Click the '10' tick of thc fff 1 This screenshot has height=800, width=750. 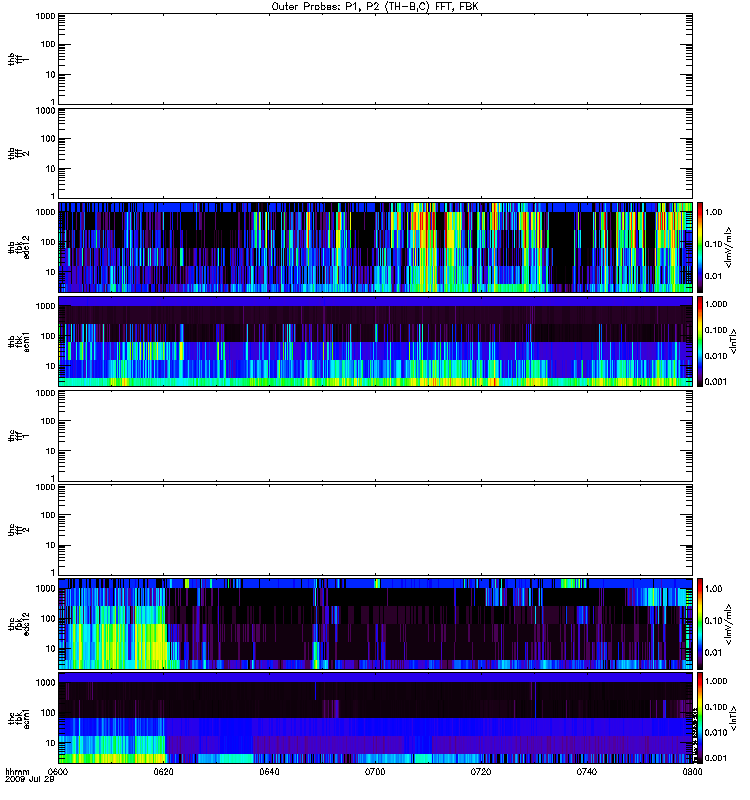point(51,451)
